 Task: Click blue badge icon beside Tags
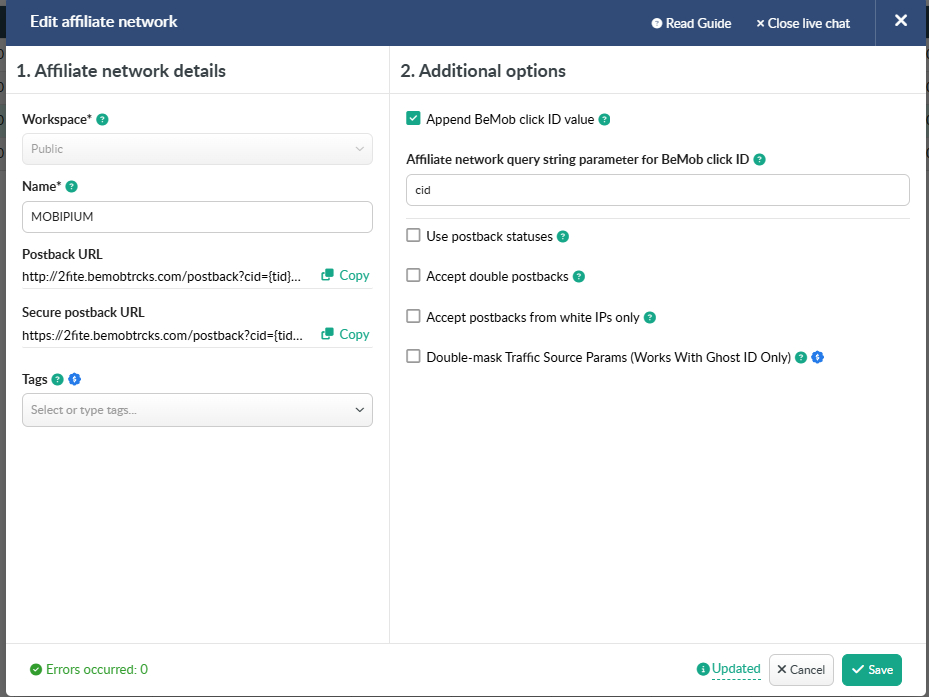coord(74,380)
